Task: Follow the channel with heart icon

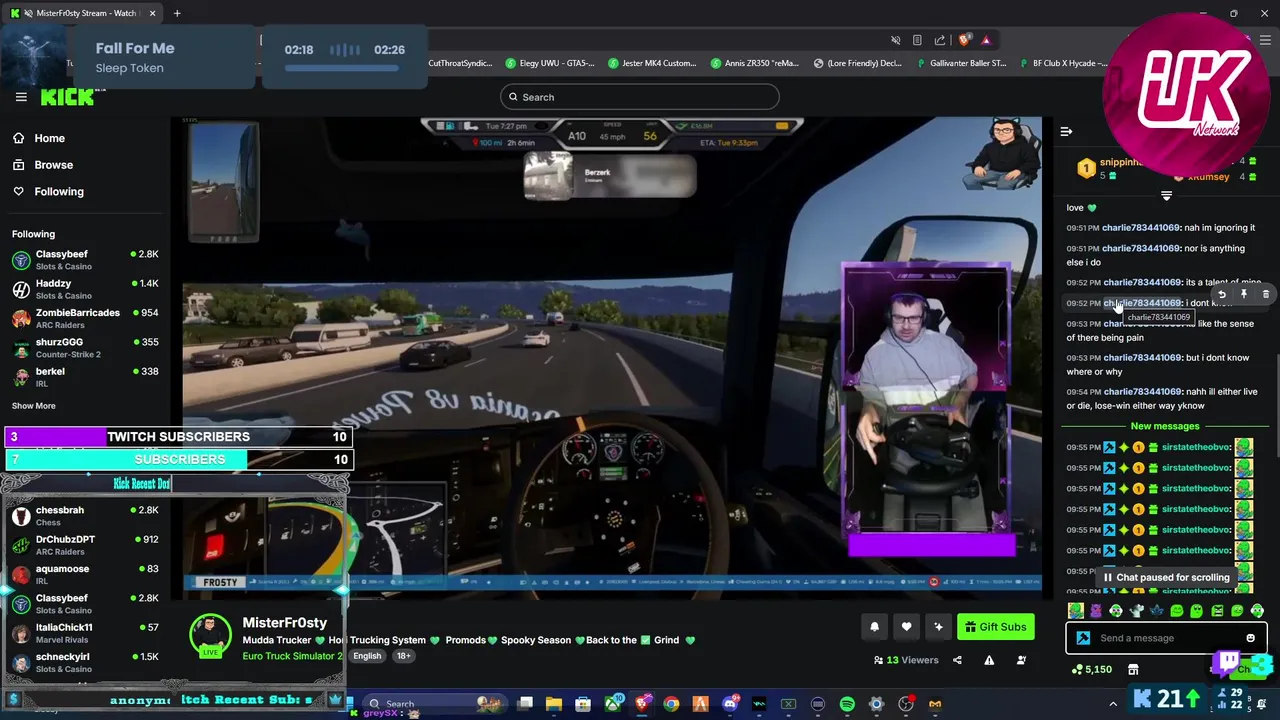Action: coord(906,627)
